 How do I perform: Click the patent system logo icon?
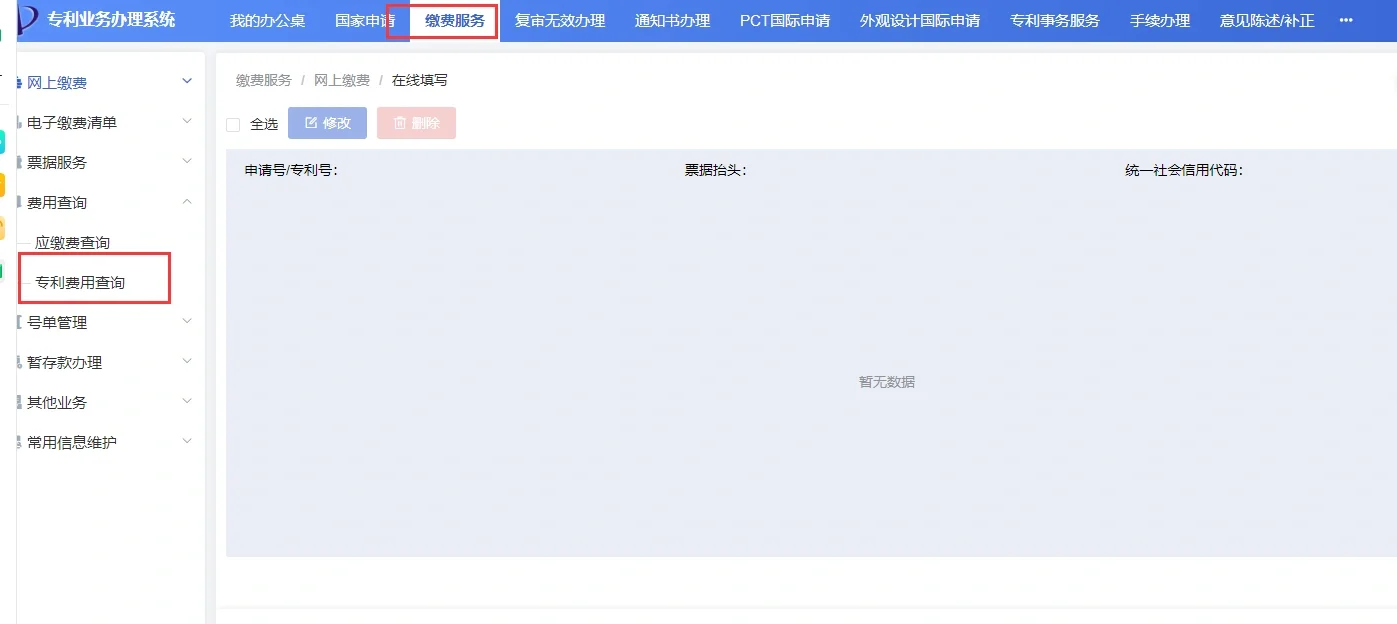tap(27, 19)
